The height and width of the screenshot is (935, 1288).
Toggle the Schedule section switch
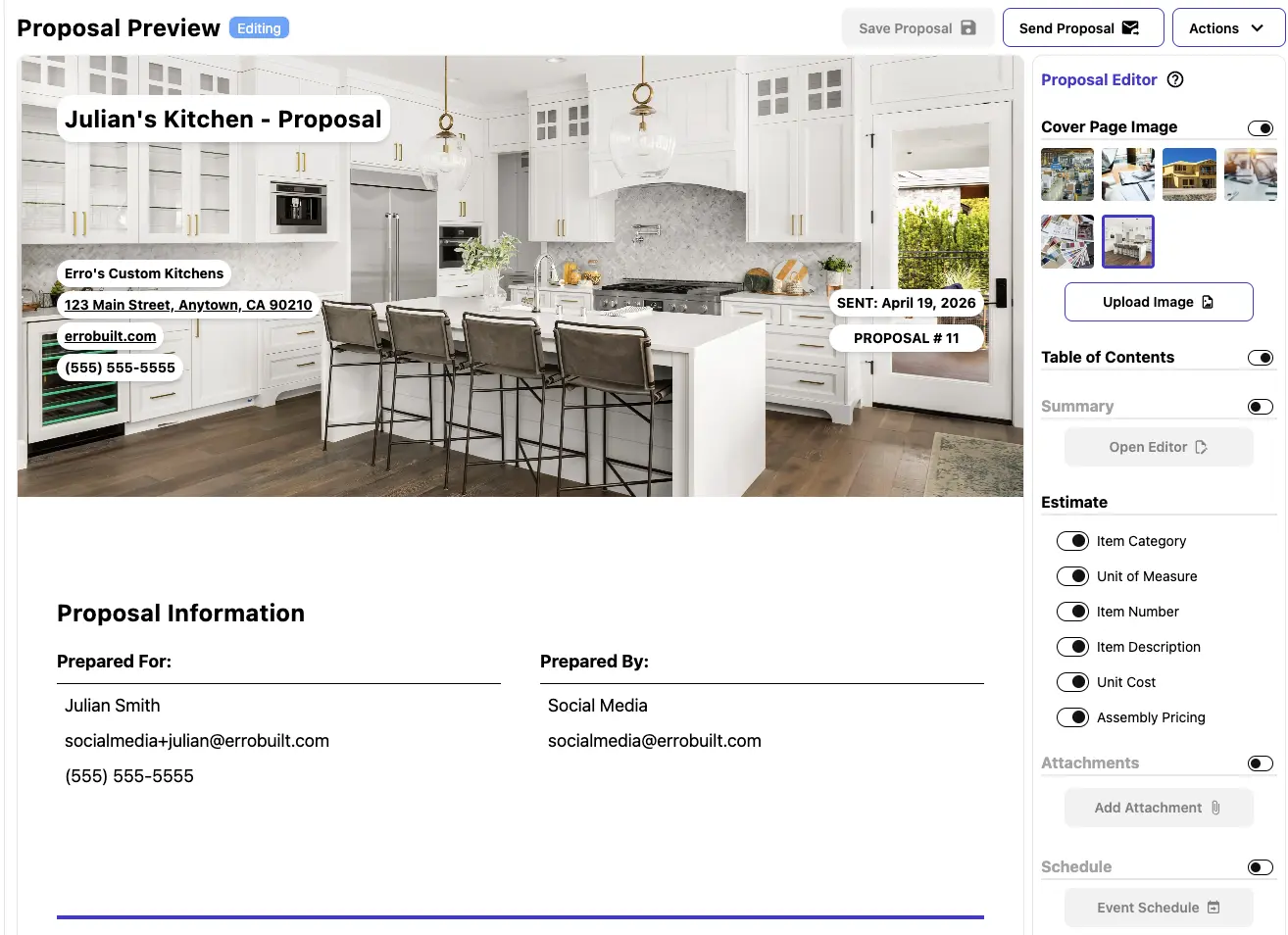1261,867
